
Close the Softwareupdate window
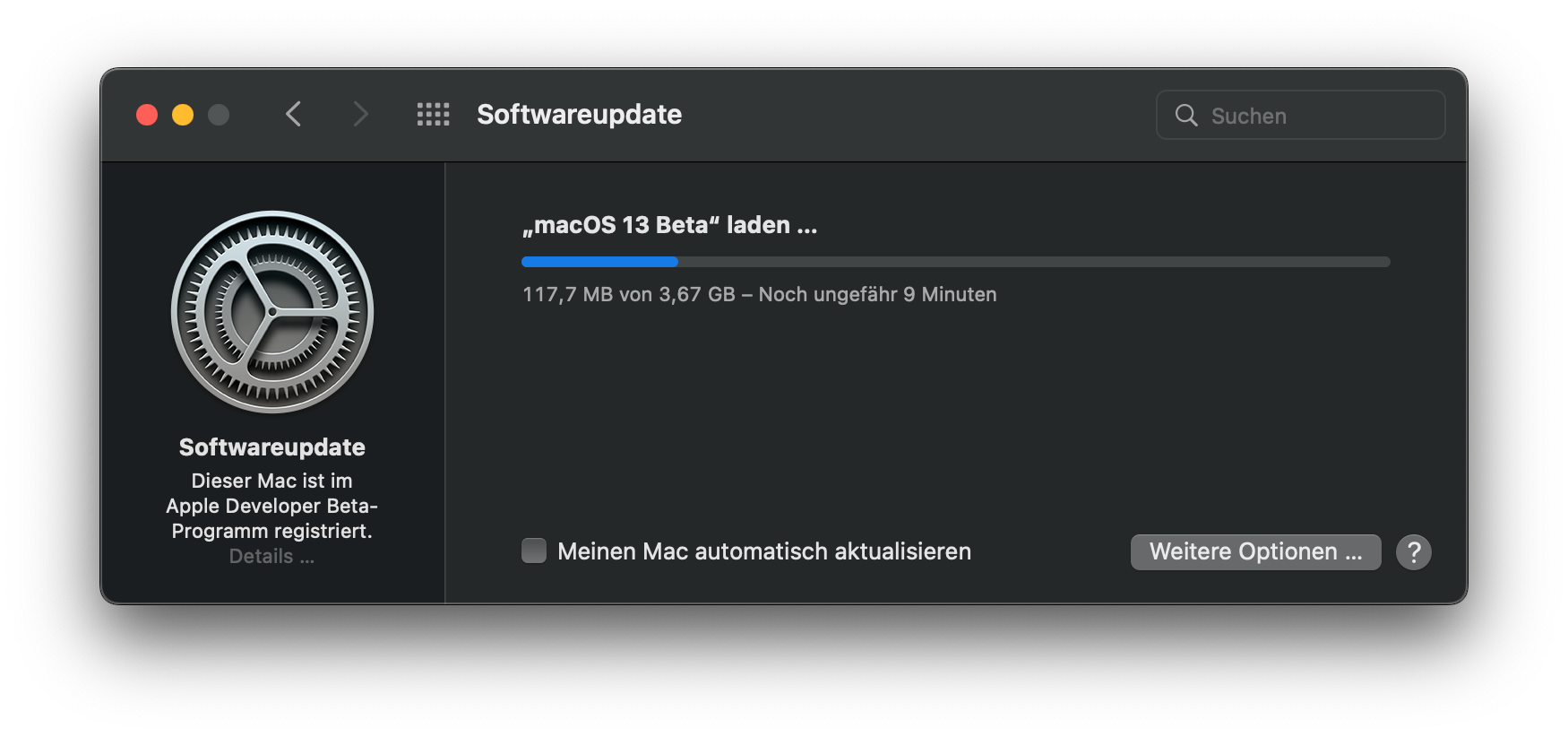point(147,115)
